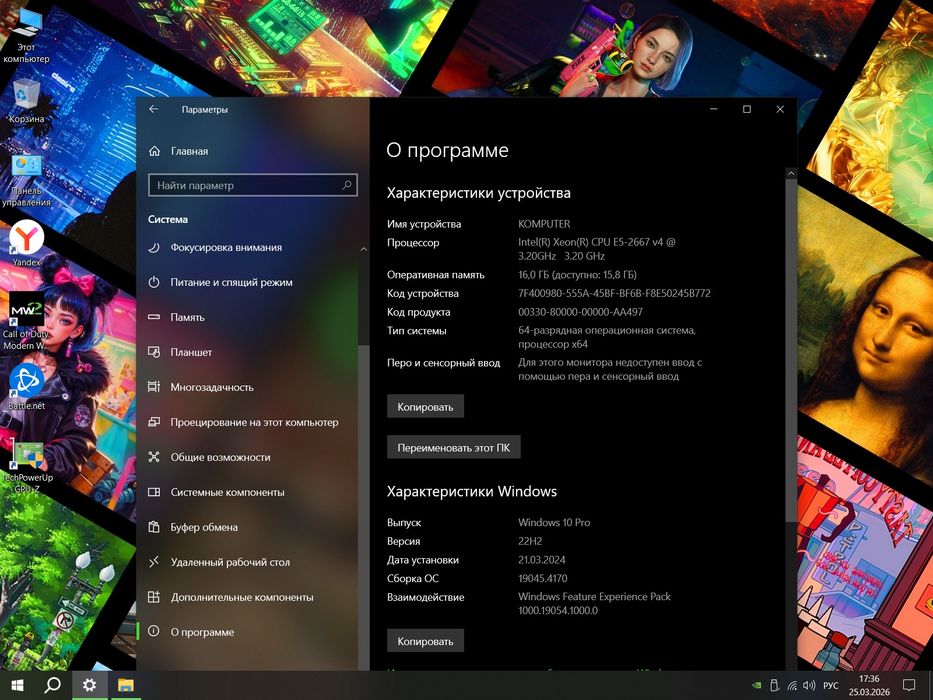Click the main pane scroll-up arrow
This screenshot has height=700, width=933.
pyautogui.click(x=791, y=173)
